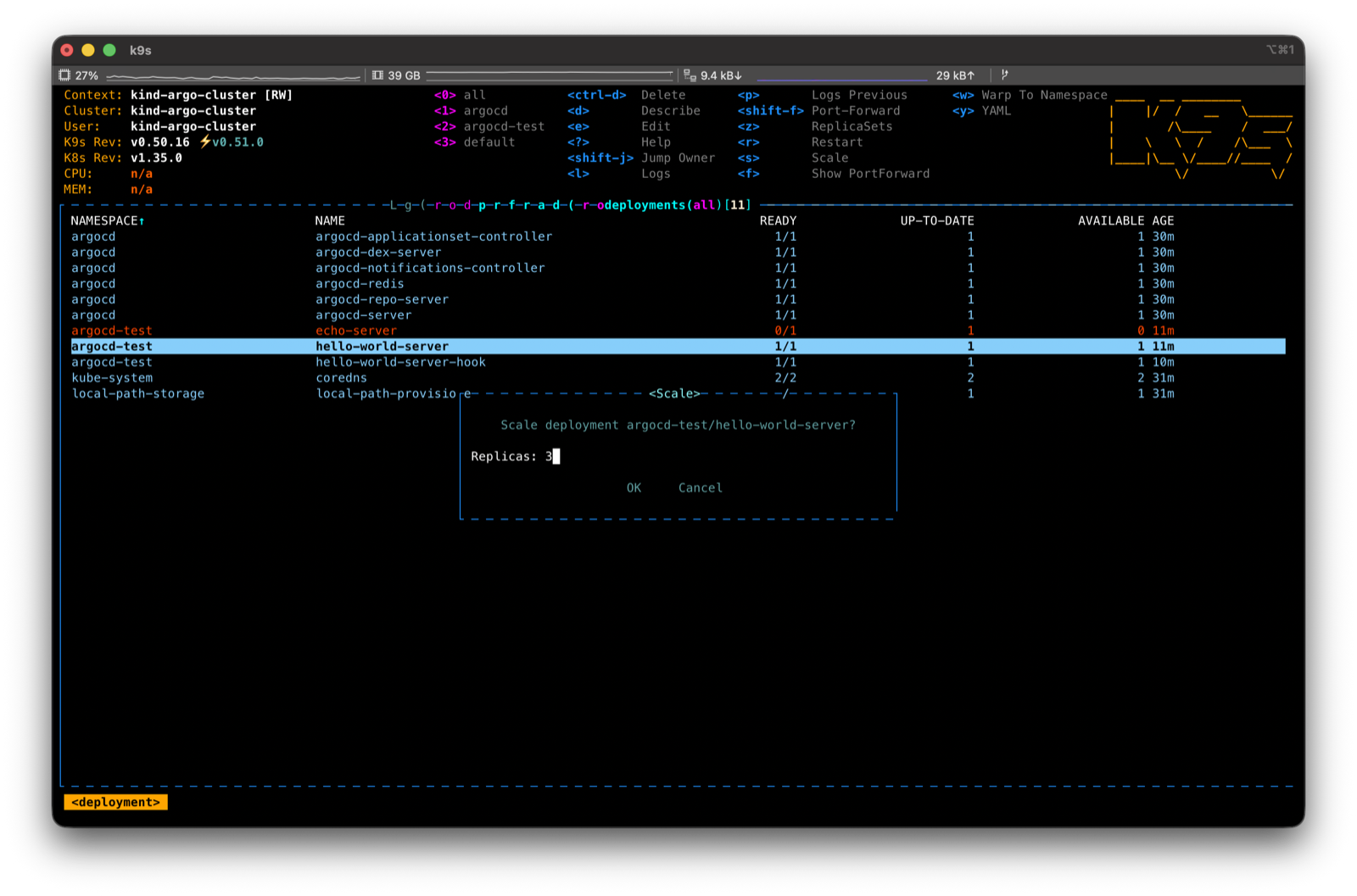Click the Delete command hint
The width and height of the screenshot is (1357, 896).
tap(662, 95)
